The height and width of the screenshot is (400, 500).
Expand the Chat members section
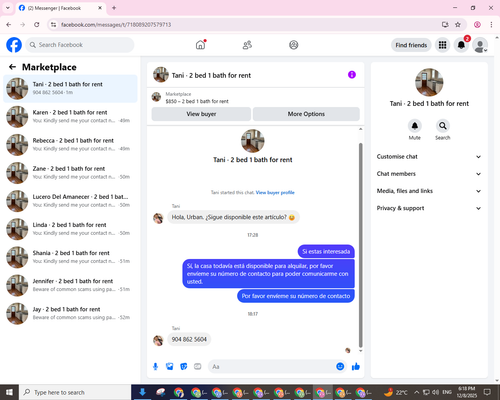click(429, 174)
